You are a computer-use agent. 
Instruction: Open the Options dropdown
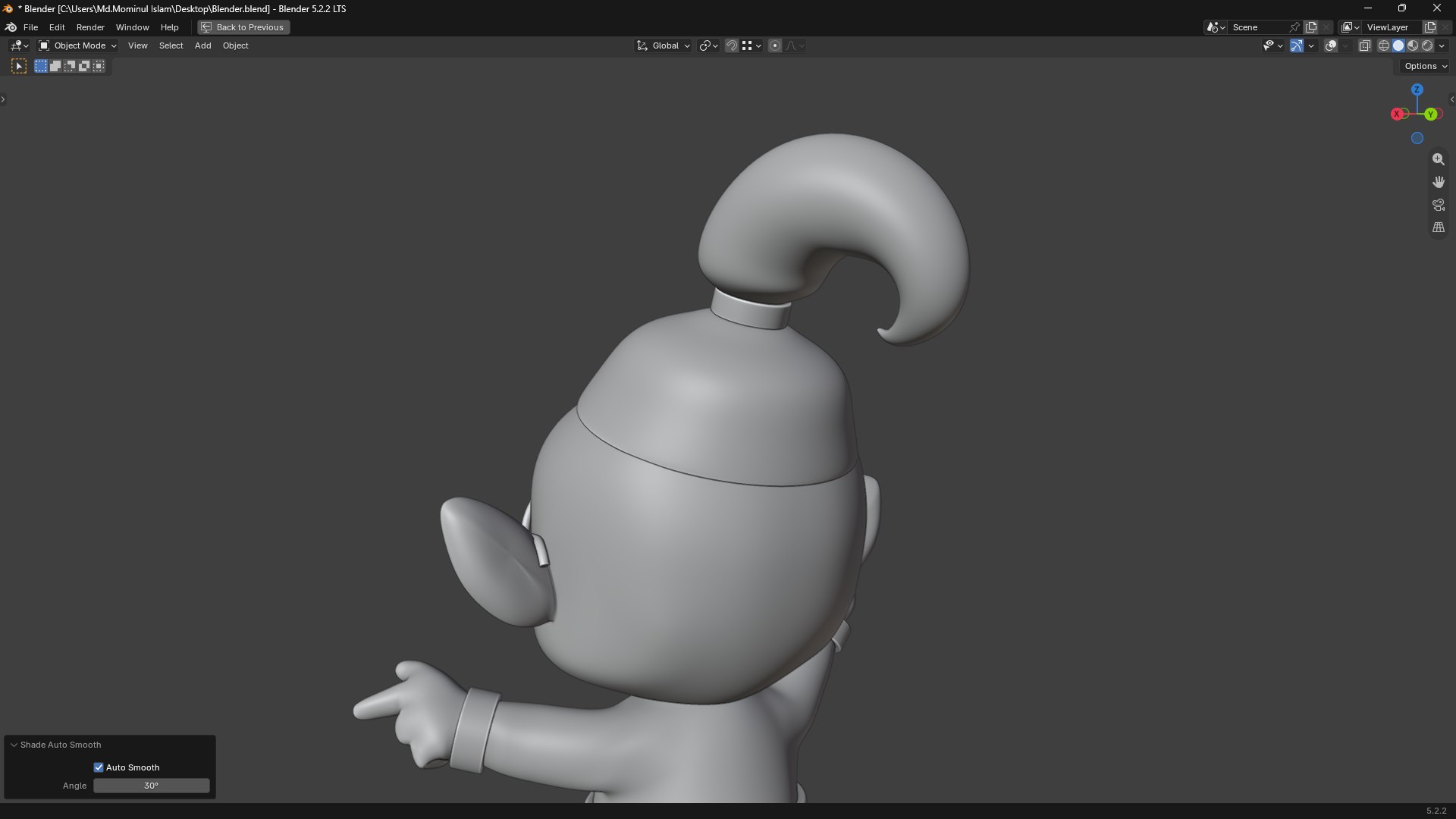pos(1425,66)
